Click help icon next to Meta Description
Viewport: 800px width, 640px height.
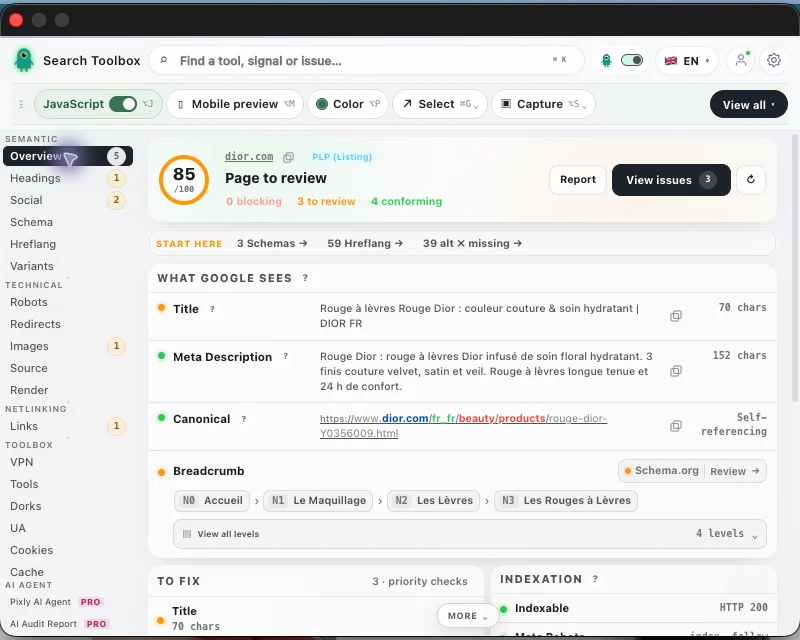[285, 357]
